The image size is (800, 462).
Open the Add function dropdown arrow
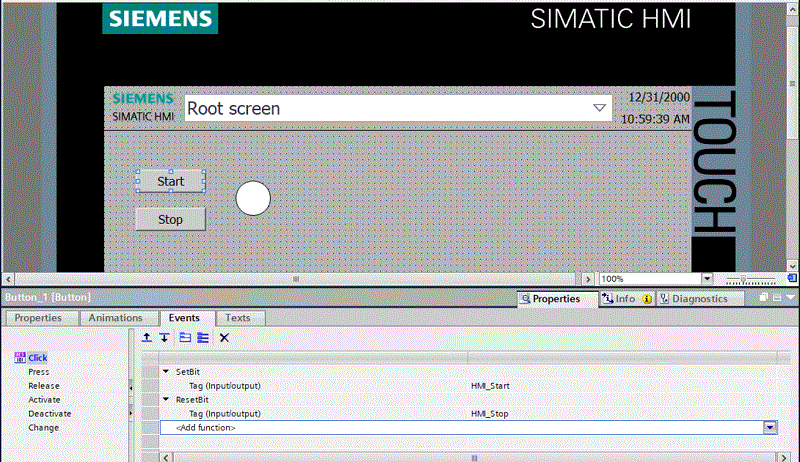[x=770, y=427]
